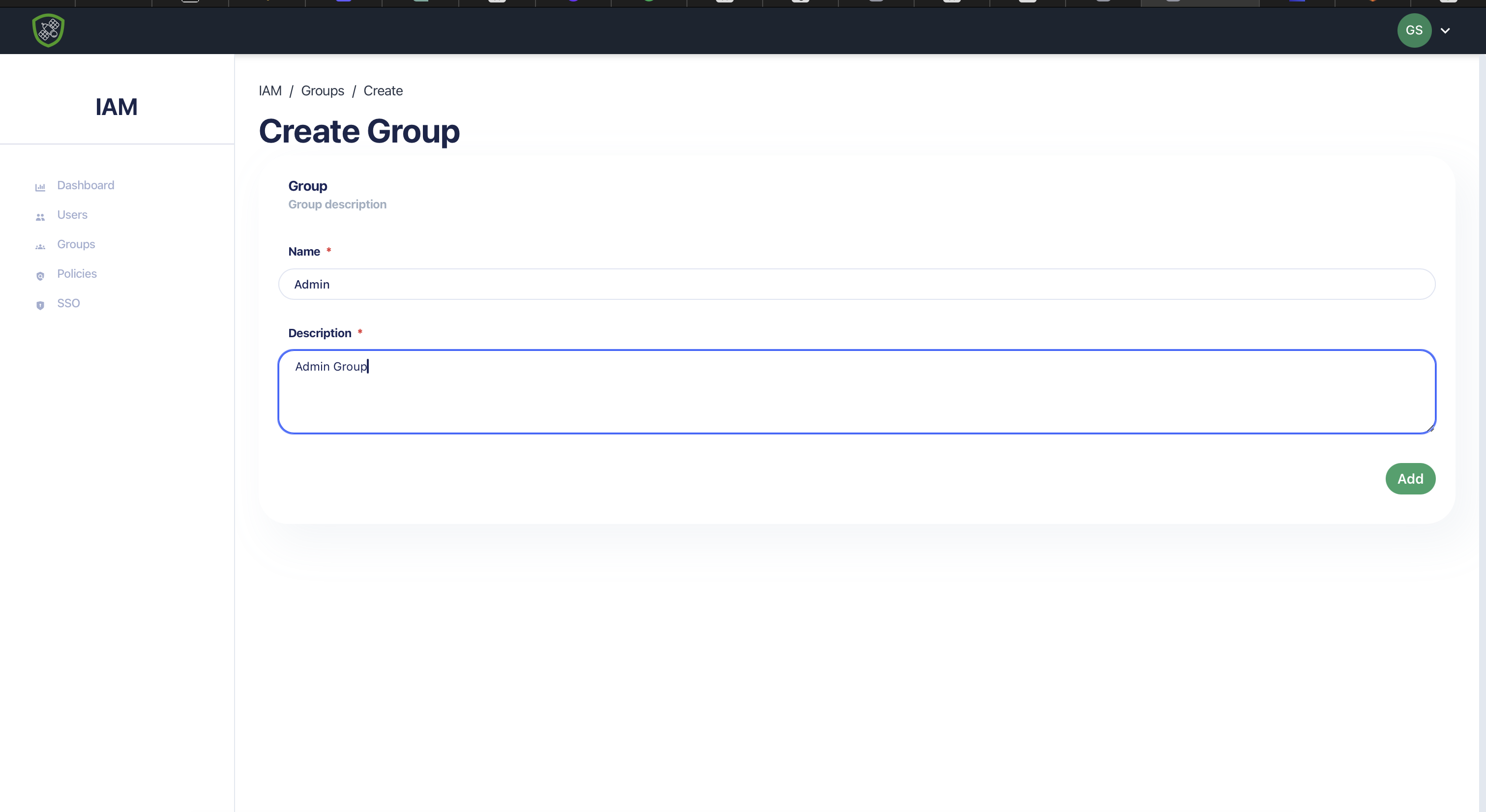The image size is (1486, 812).
Task: Open Policies in the sidebar
Action: [x=77, y=274]
